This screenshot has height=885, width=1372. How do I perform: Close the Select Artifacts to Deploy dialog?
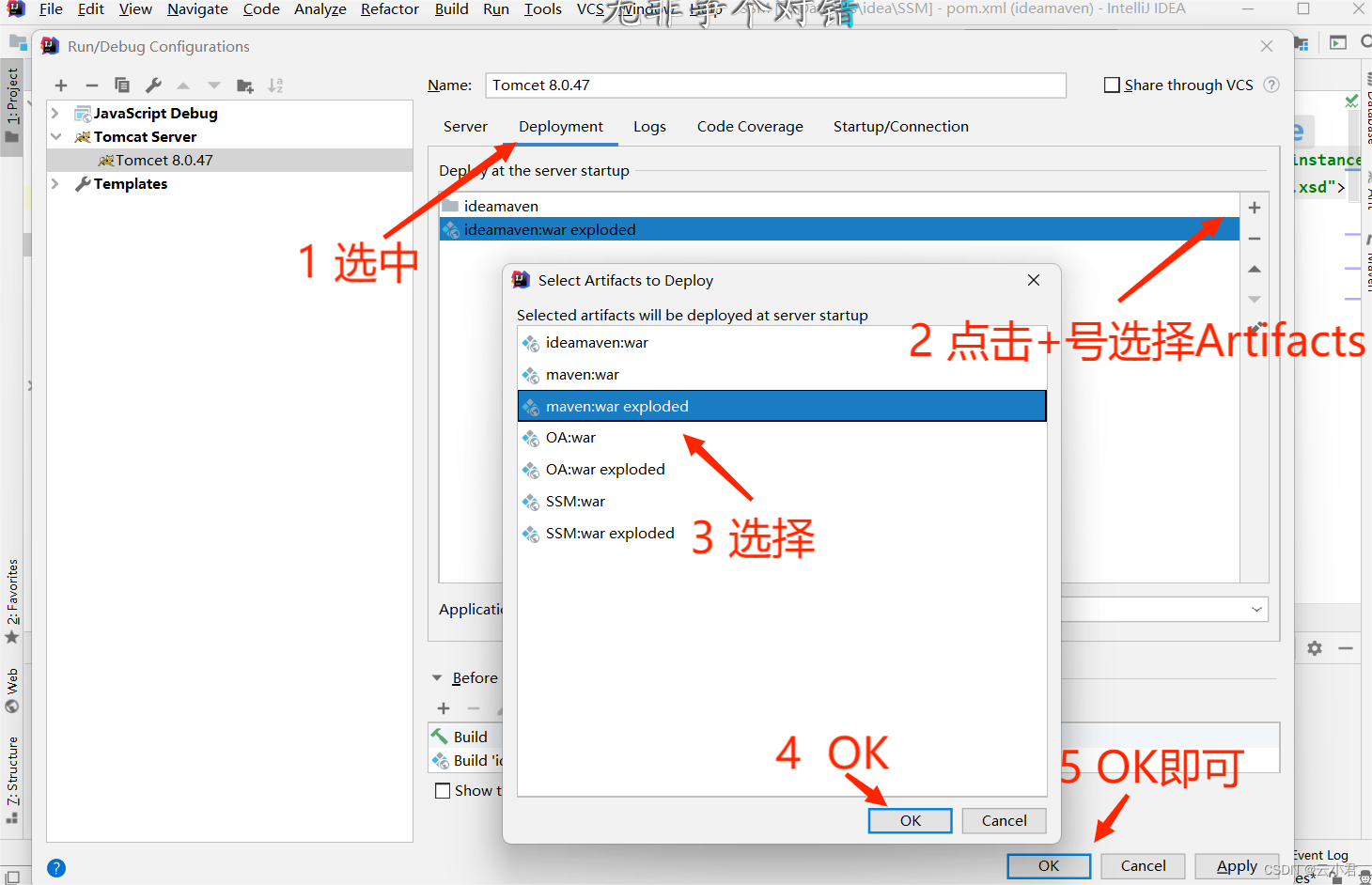(x=1034, y=280)
